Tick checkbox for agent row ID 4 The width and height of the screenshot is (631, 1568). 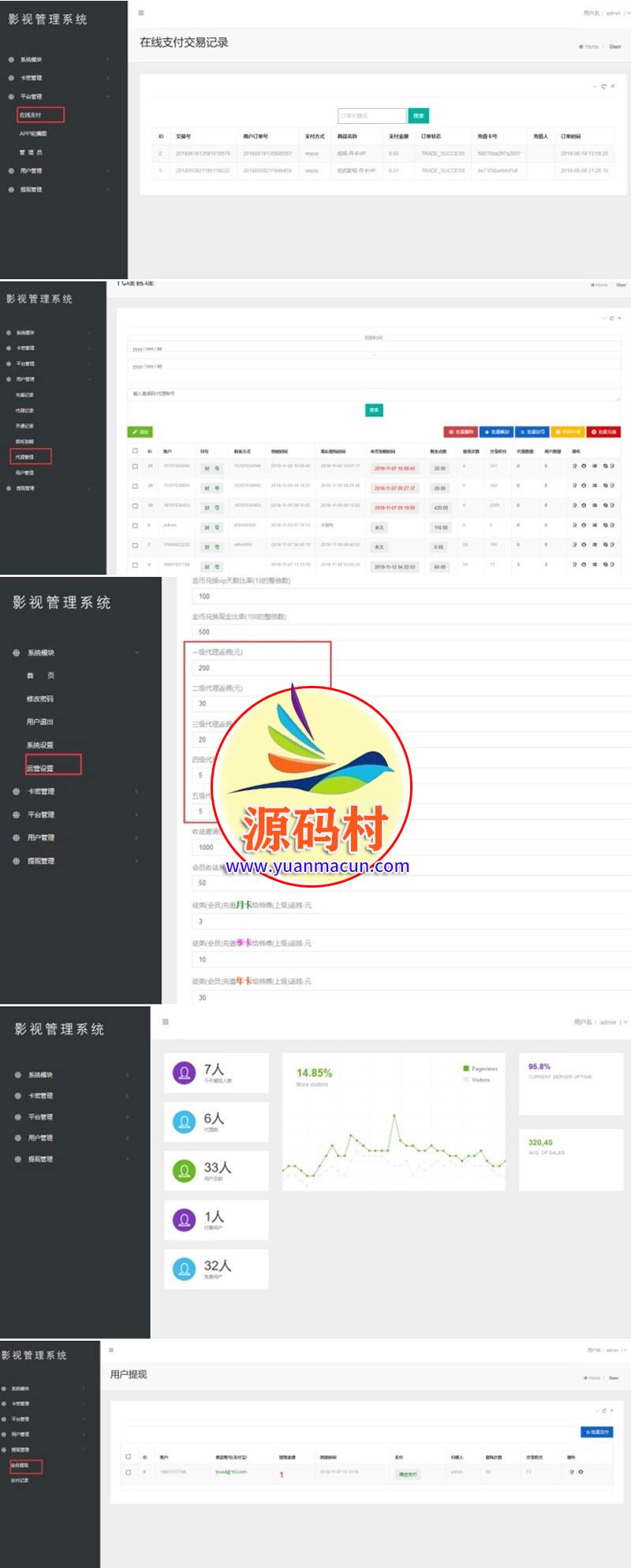(135, 564)
